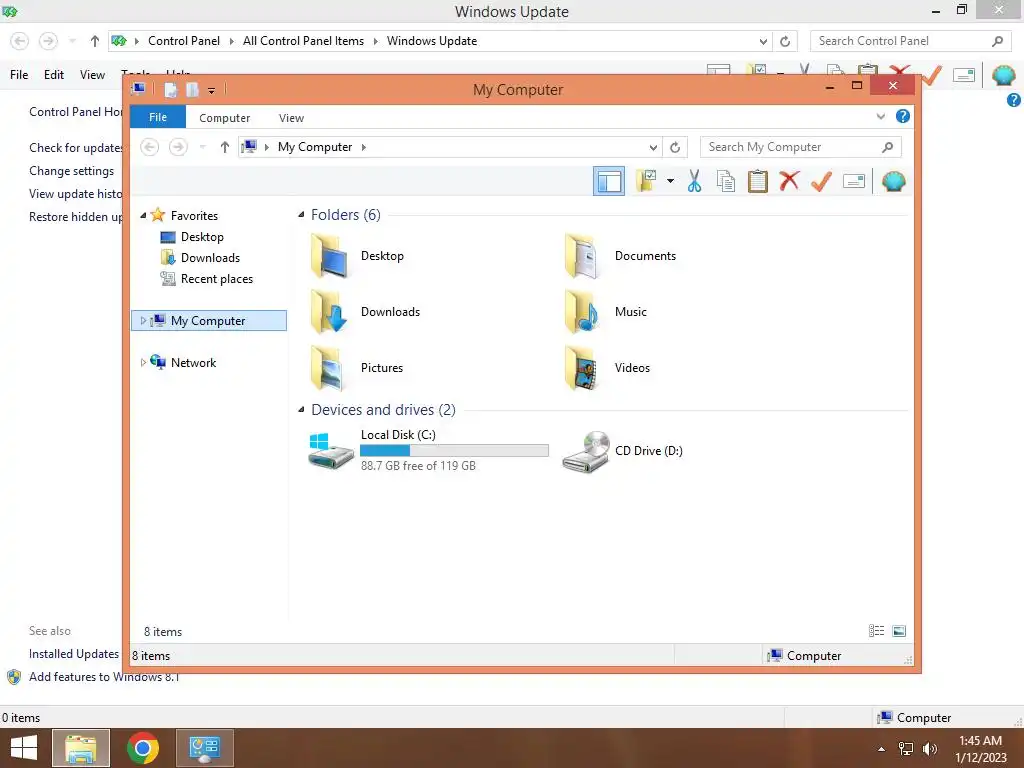This screenshot has width=1024, height=768.
Task: Click Properties quick access icon in My Computer title bar
Action: 170,89
